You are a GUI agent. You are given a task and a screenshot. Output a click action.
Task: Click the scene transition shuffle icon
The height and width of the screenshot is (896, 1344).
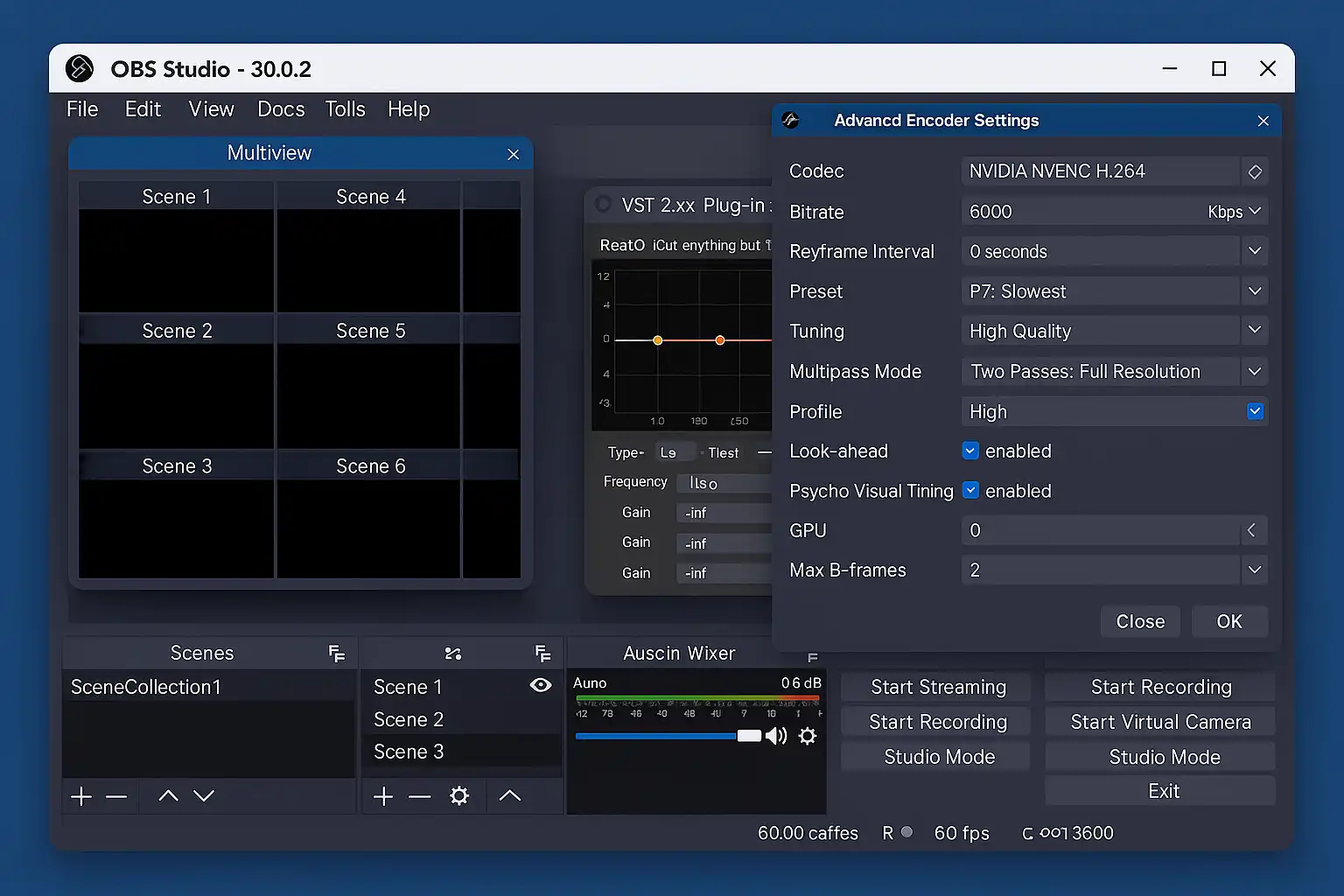click(x=453, y=654)
